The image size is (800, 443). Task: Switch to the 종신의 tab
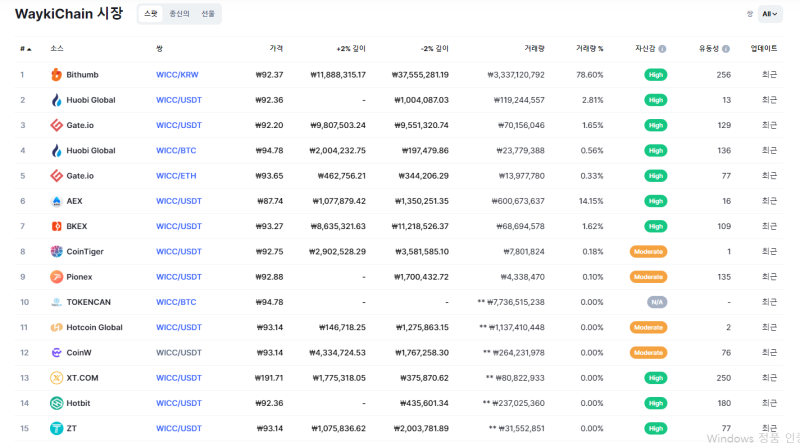(179, 14)
